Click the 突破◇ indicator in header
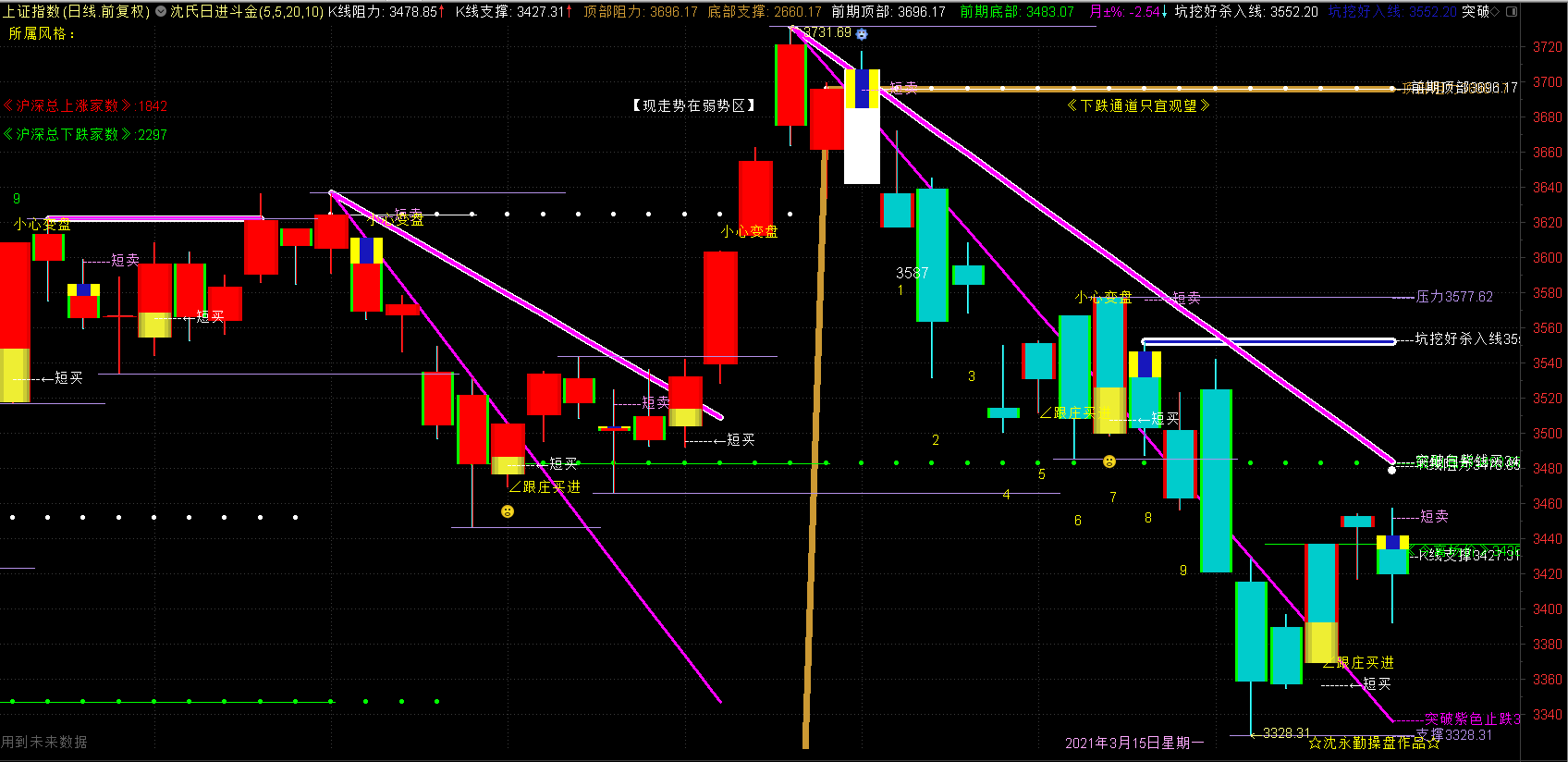This screenshot has height=762, width=1568. [1481, 12]
